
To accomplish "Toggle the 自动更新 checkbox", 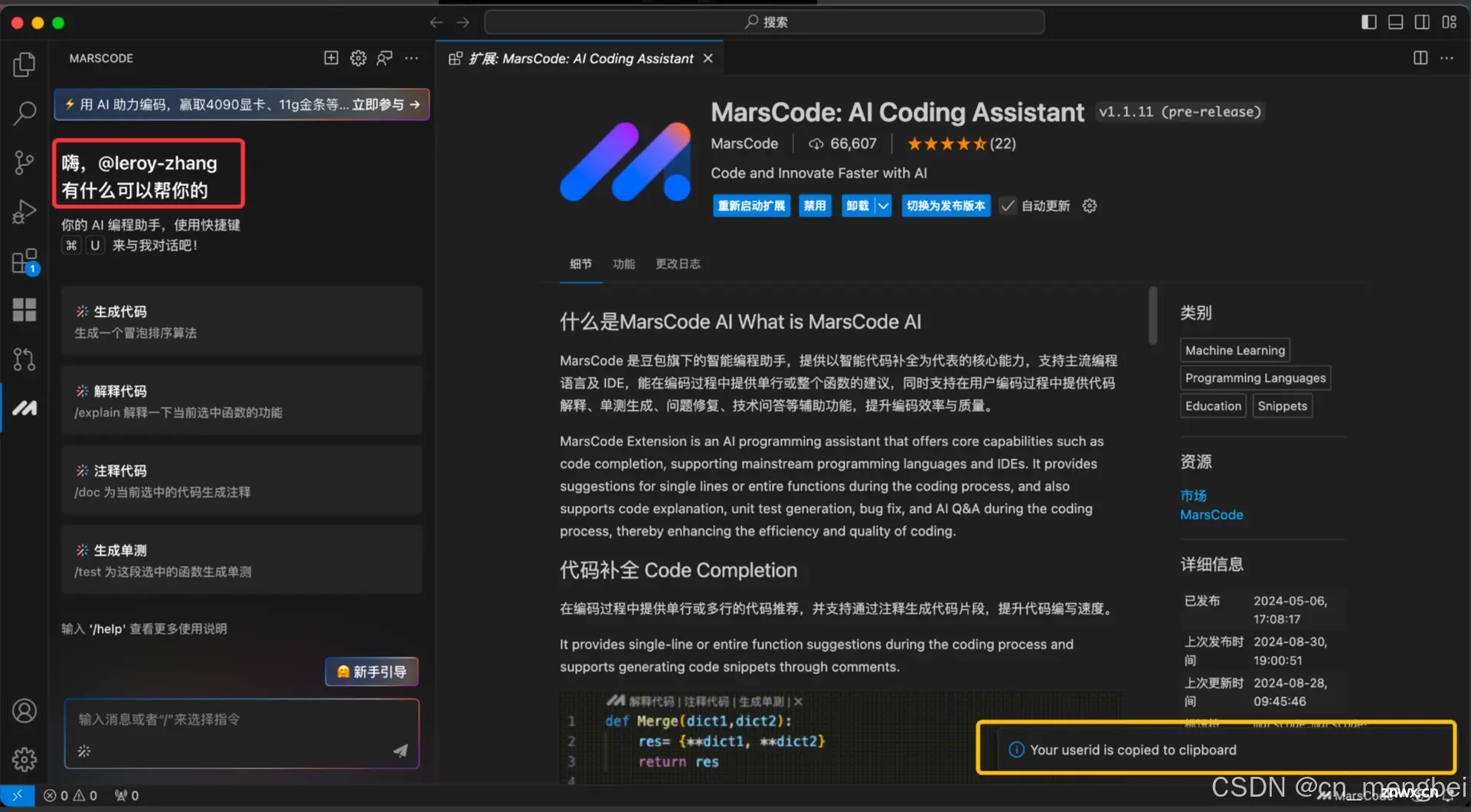I will [1008, 206].
